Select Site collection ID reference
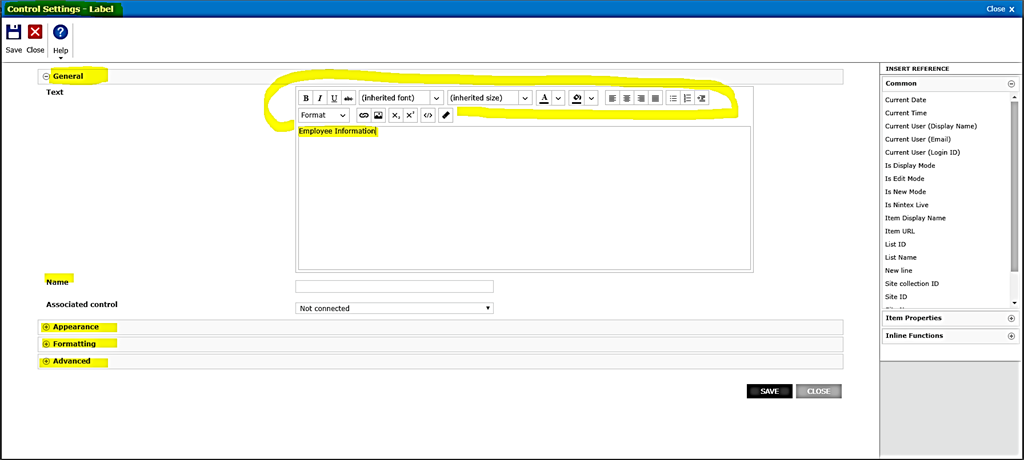This screenshot has height=460, width=1024. 912,284
